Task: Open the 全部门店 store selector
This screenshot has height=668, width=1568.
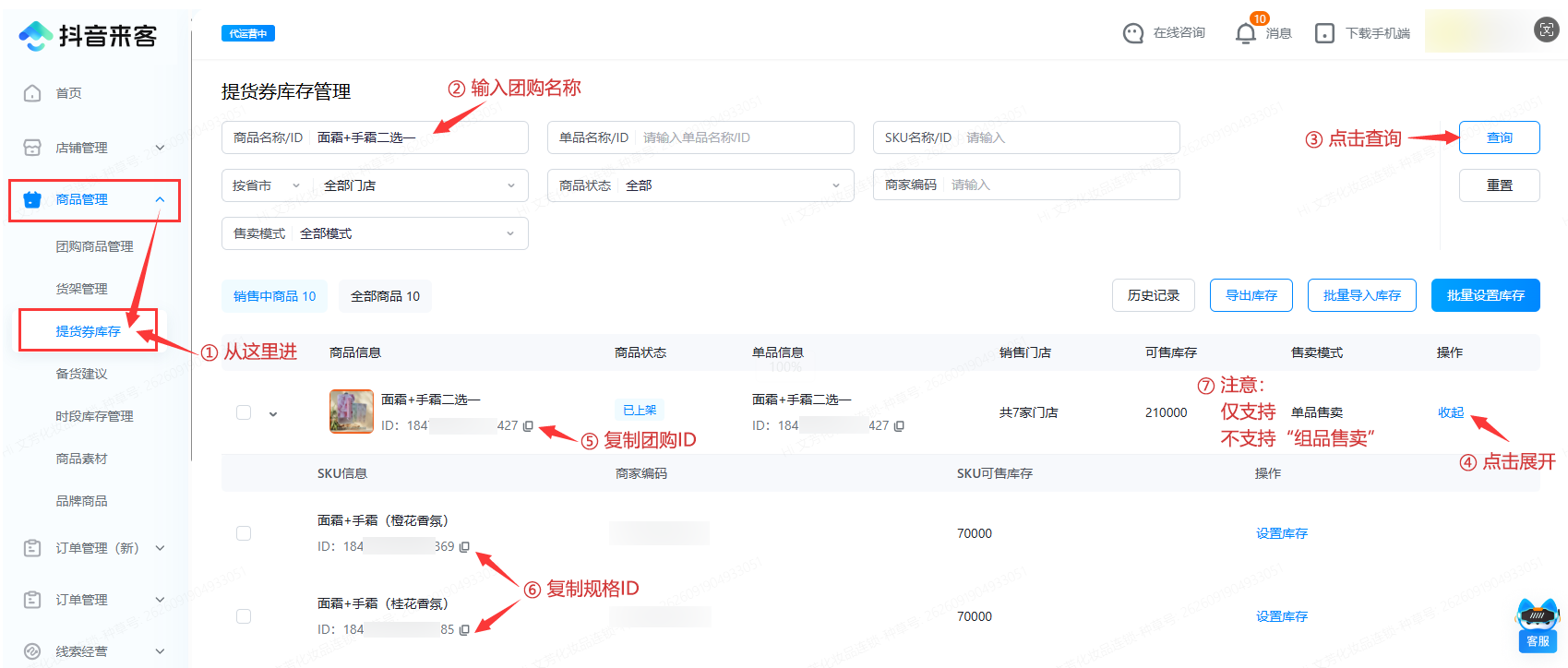Action: [419, 185]
